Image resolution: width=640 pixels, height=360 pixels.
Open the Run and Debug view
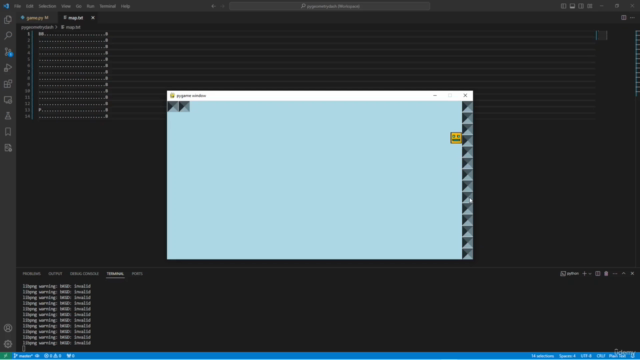tap(8, 68)
